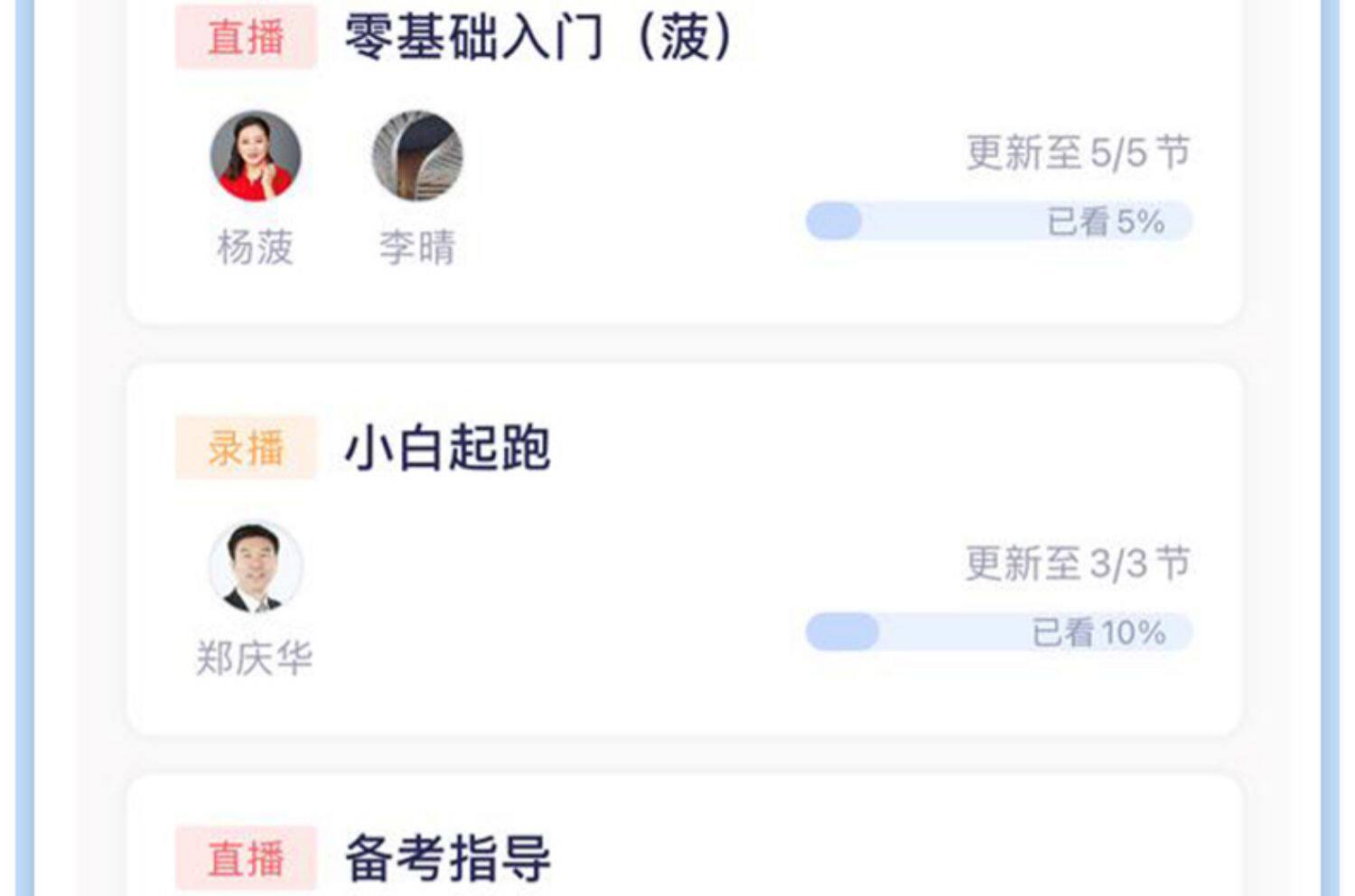Screen dimensions: 1355x896
Task: Click the 更新至 3/3 节 update text
Action: point(1078,564)
